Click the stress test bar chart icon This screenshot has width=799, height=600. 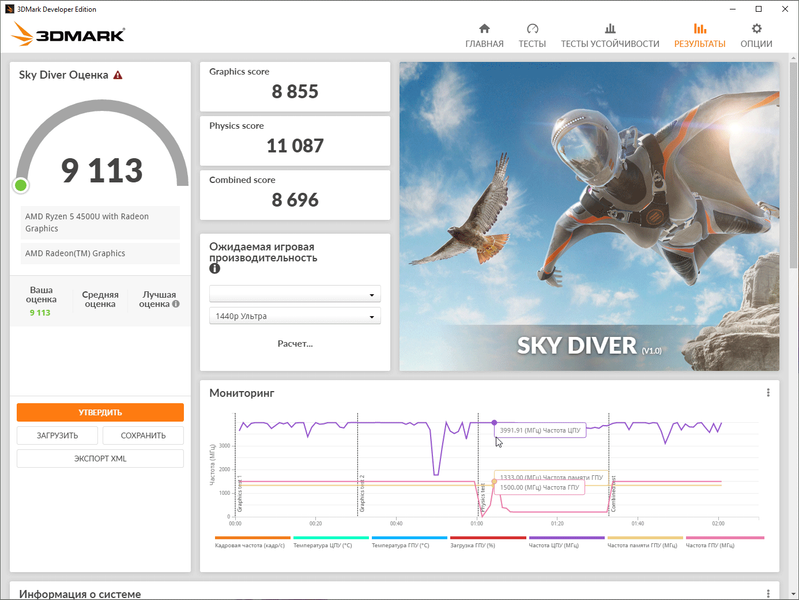click(610, 29)
